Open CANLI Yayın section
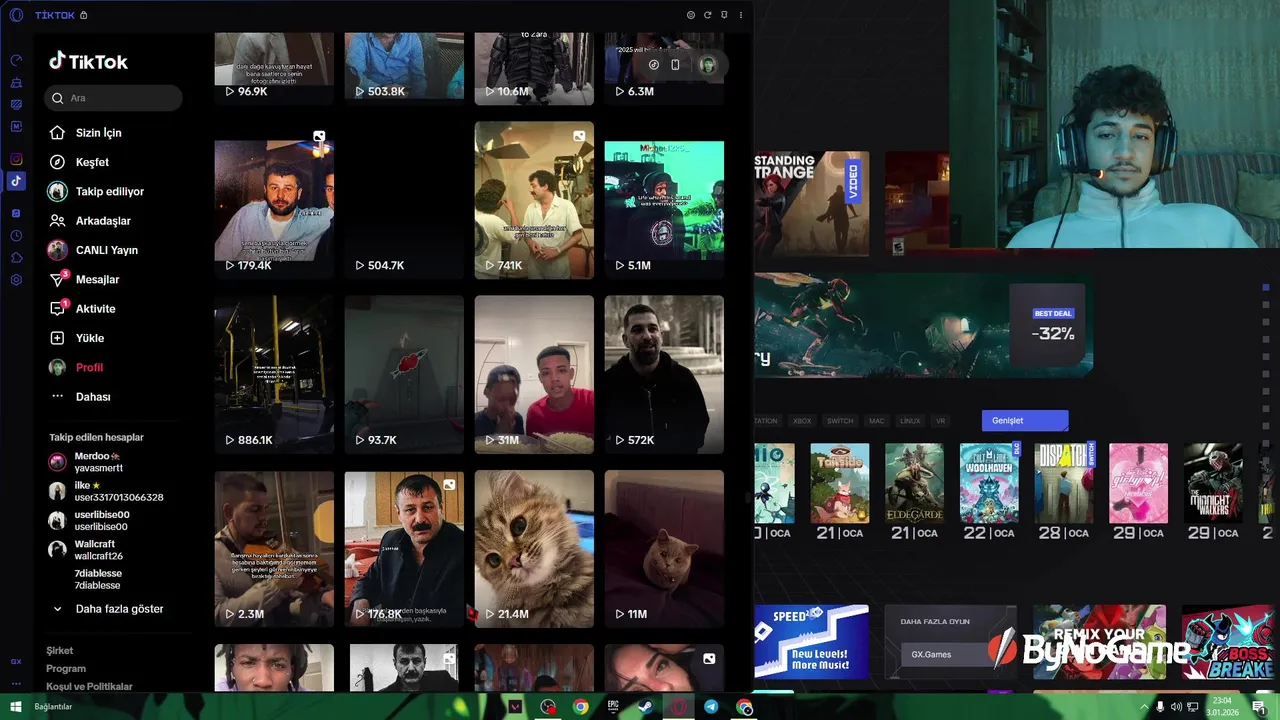Viewport: 1280px width, 720px height. tap(93, 250)
